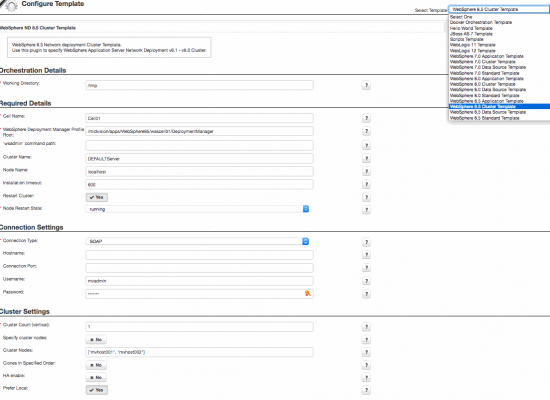Click the Select Template combo box
Image resolution: width=550 pixels, height=400 pixels.
coord(499,9)
